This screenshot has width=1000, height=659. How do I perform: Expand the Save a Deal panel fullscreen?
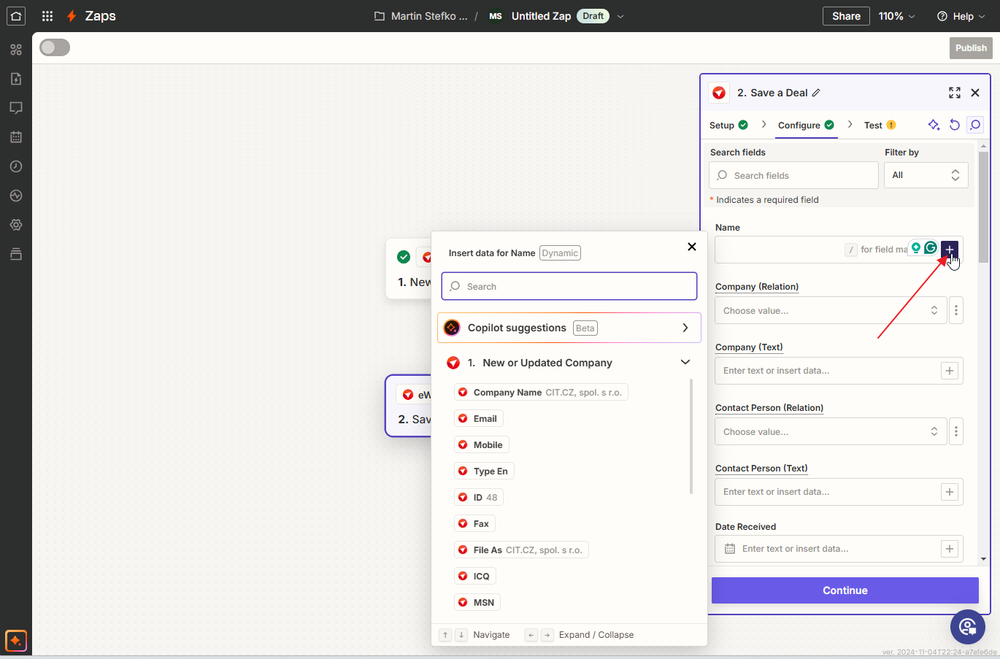point(954,93)
